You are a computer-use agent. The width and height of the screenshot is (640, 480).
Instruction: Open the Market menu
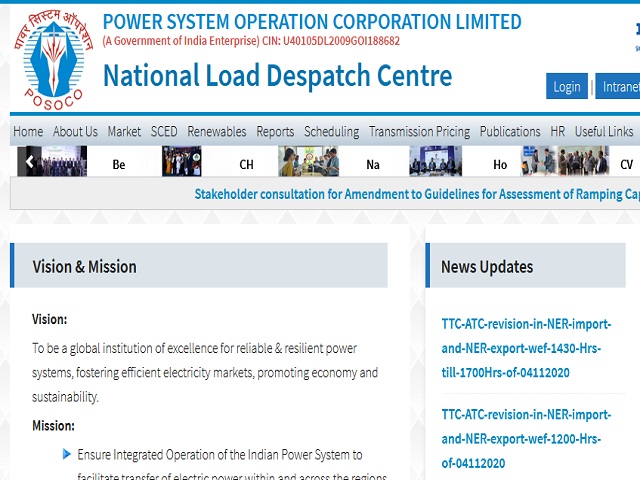[124, 132]
